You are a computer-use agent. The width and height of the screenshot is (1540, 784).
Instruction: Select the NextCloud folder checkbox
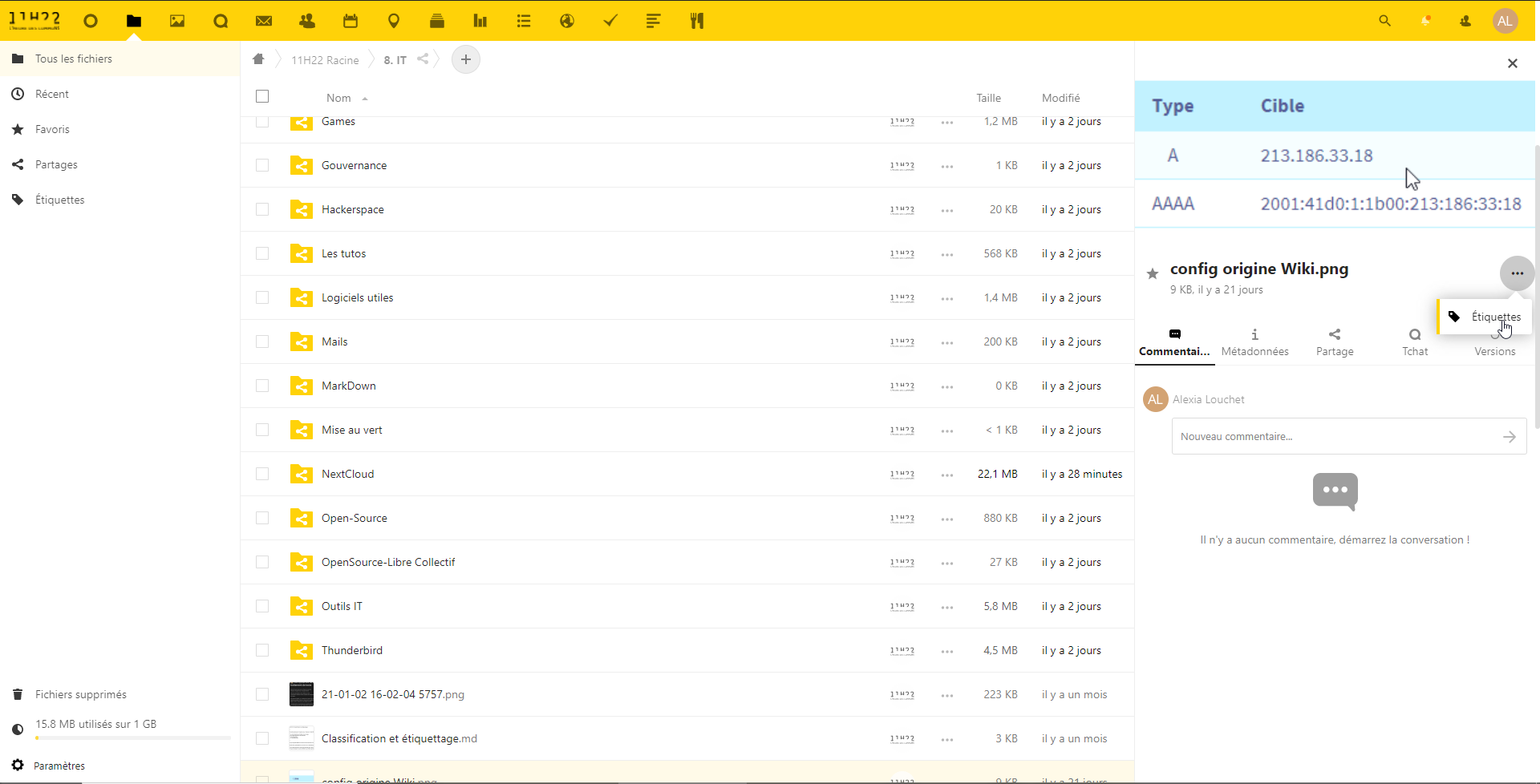pos(262,475)
